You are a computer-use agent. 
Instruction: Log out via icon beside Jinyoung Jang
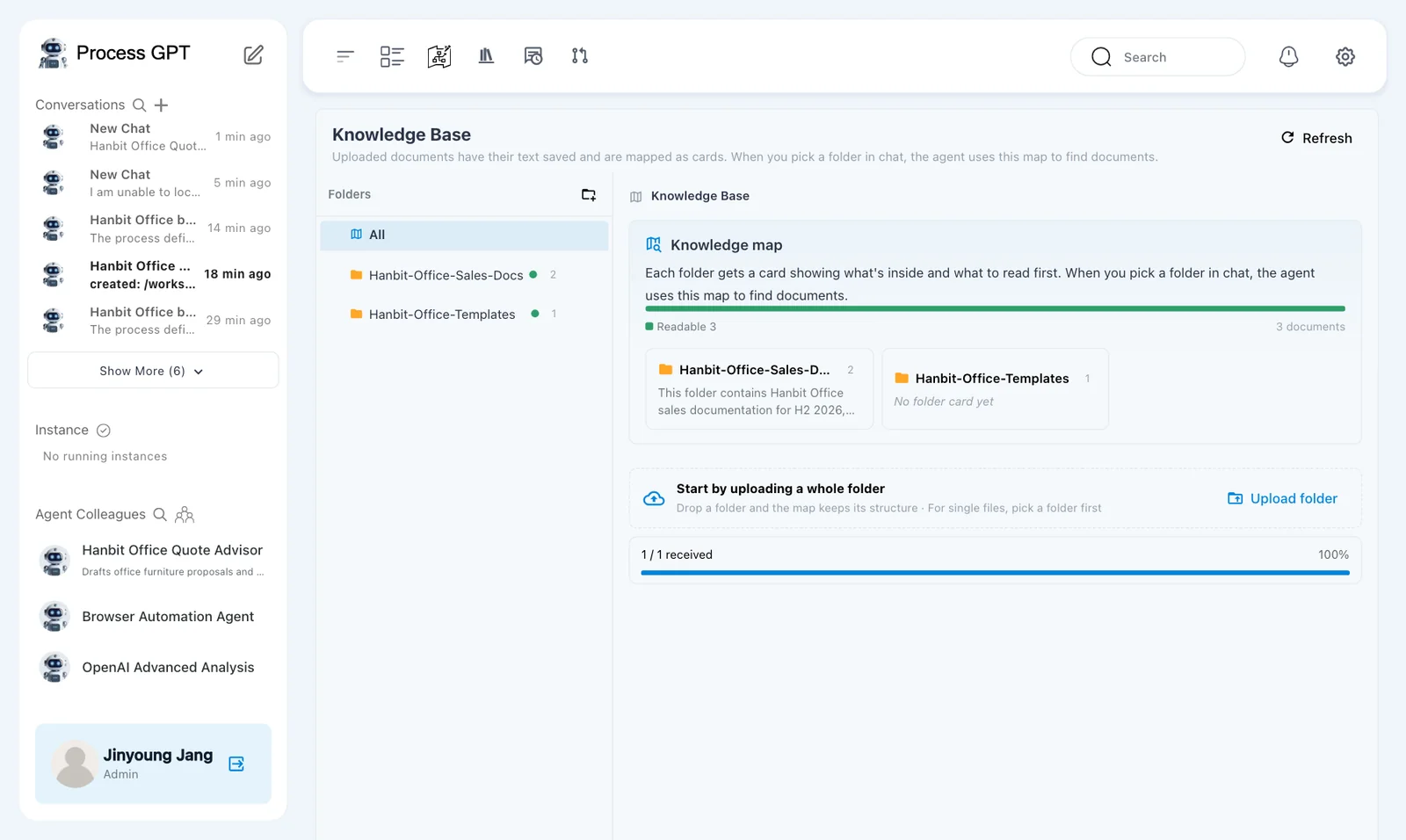pyautogui.click(x=236, y=764)
